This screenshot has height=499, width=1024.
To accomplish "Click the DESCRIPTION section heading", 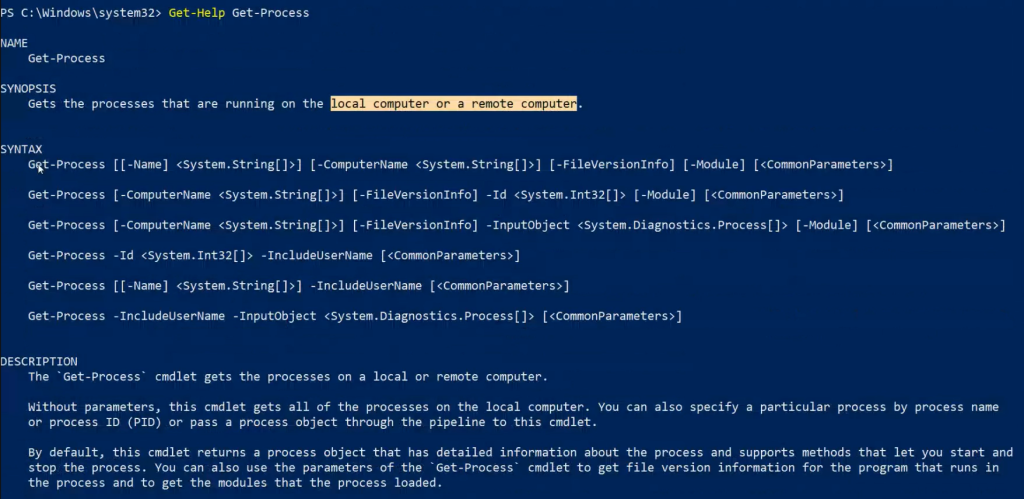I will point(39,361).
